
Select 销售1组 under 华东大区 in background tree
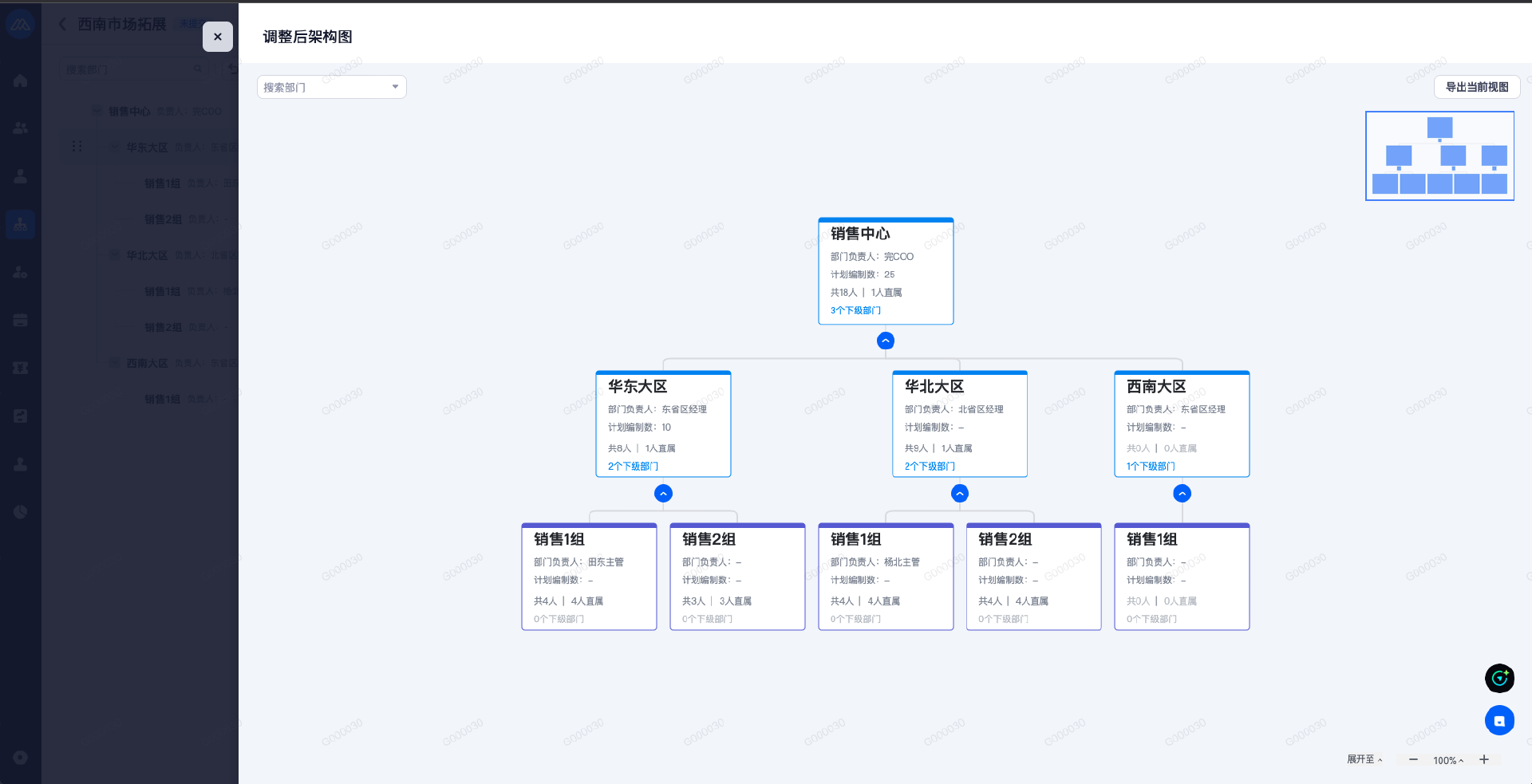tap(162, 183)
